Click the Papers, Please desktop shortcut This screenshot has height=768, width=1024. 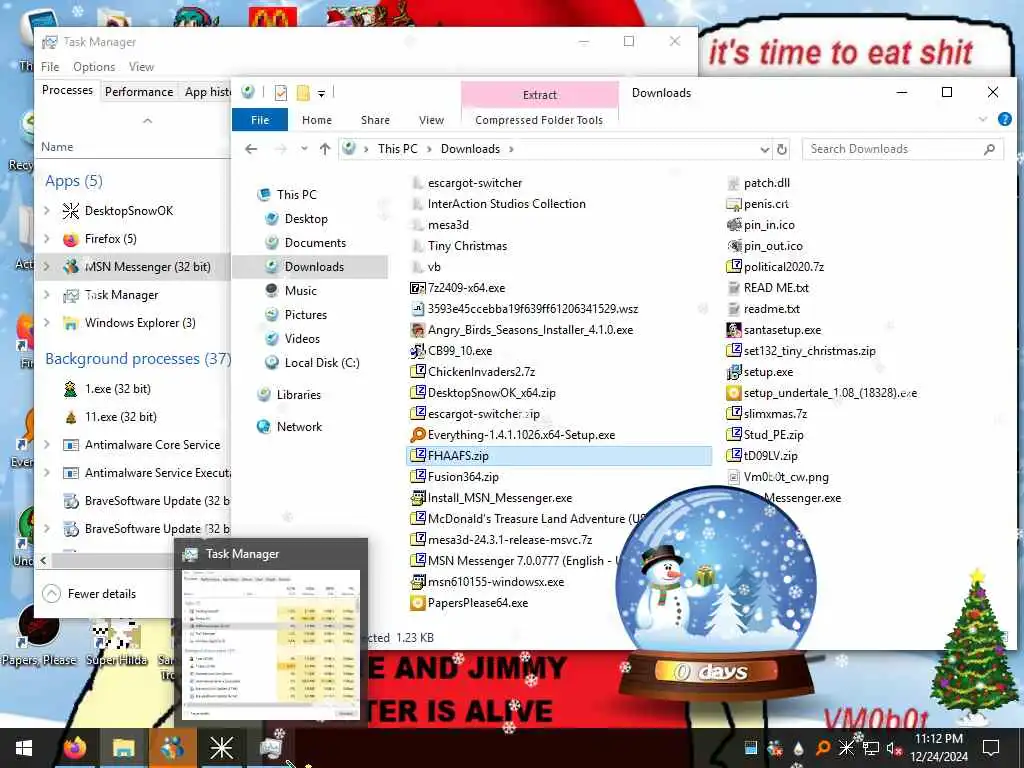click(x=39, y=633)
